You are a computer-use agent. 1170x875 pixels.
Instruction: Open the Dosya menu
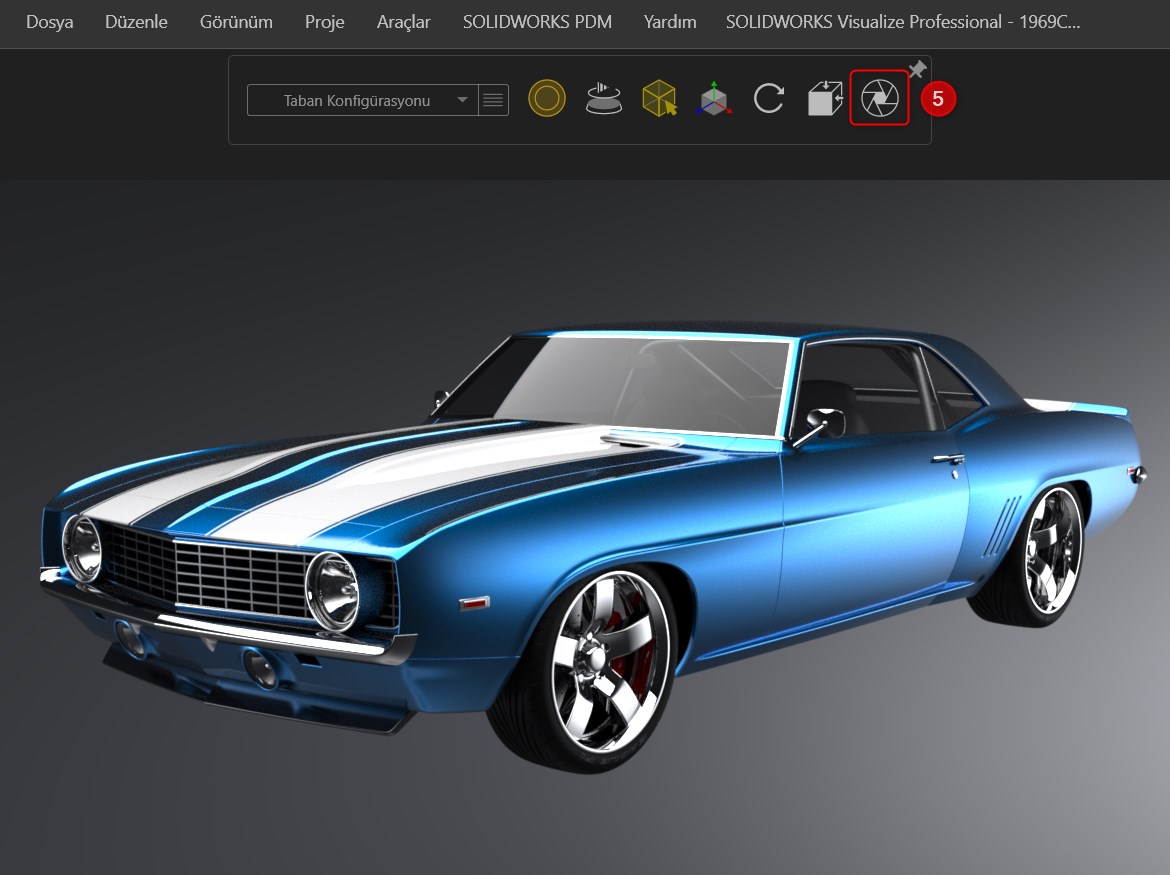point(49,22)
